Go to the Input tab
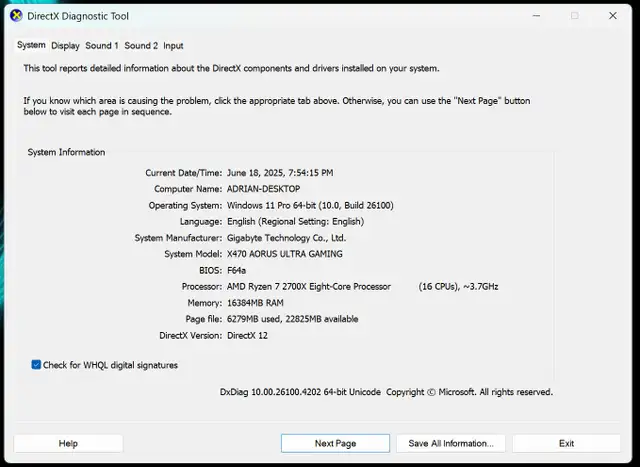This screenshot has height=467, width=640. tap(173, 46)
